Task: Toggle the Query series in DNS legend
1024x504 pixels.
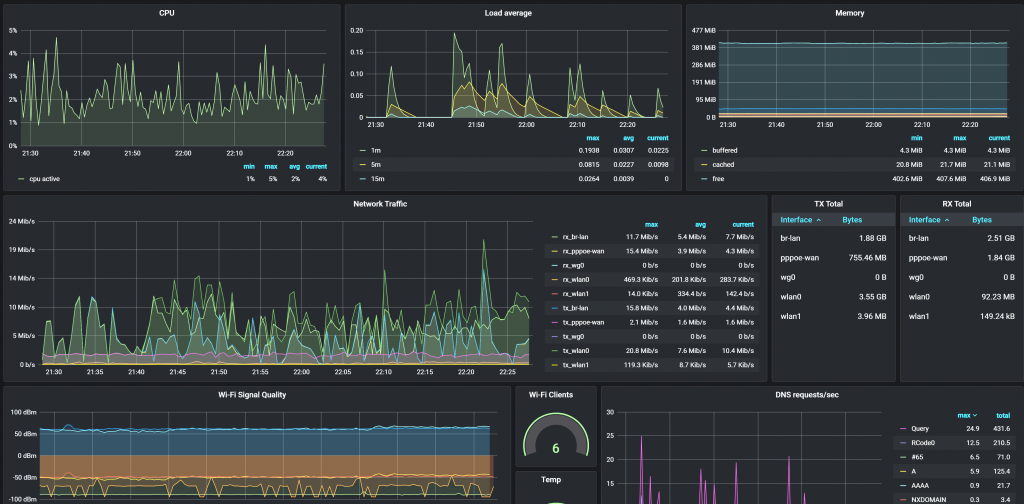Action: tap(920, 428)
